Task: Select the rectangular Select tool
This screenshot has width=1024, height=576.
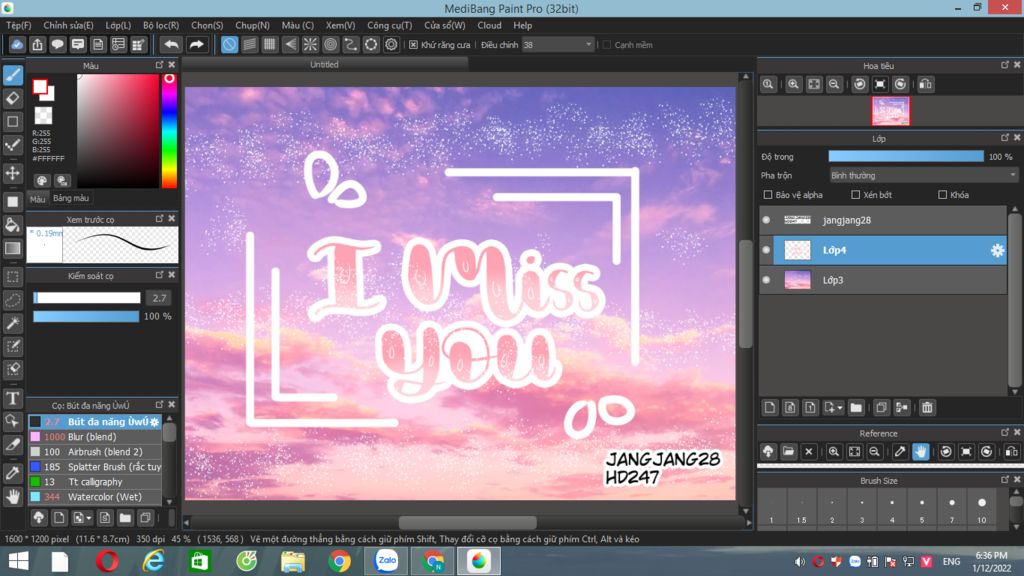Action: click(13, 277)
